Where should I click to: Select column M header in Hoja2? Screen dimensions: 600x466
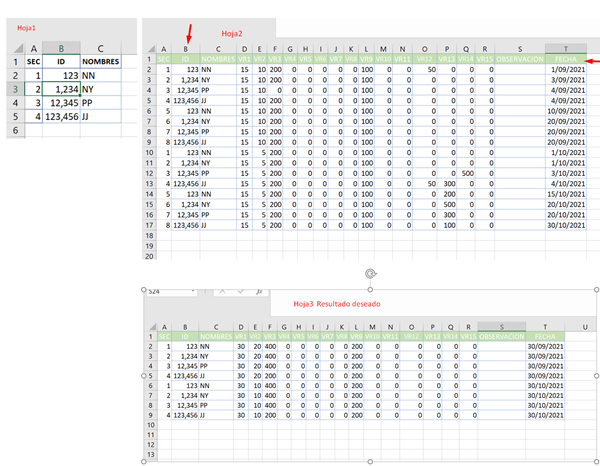click(x=383, y=49)
